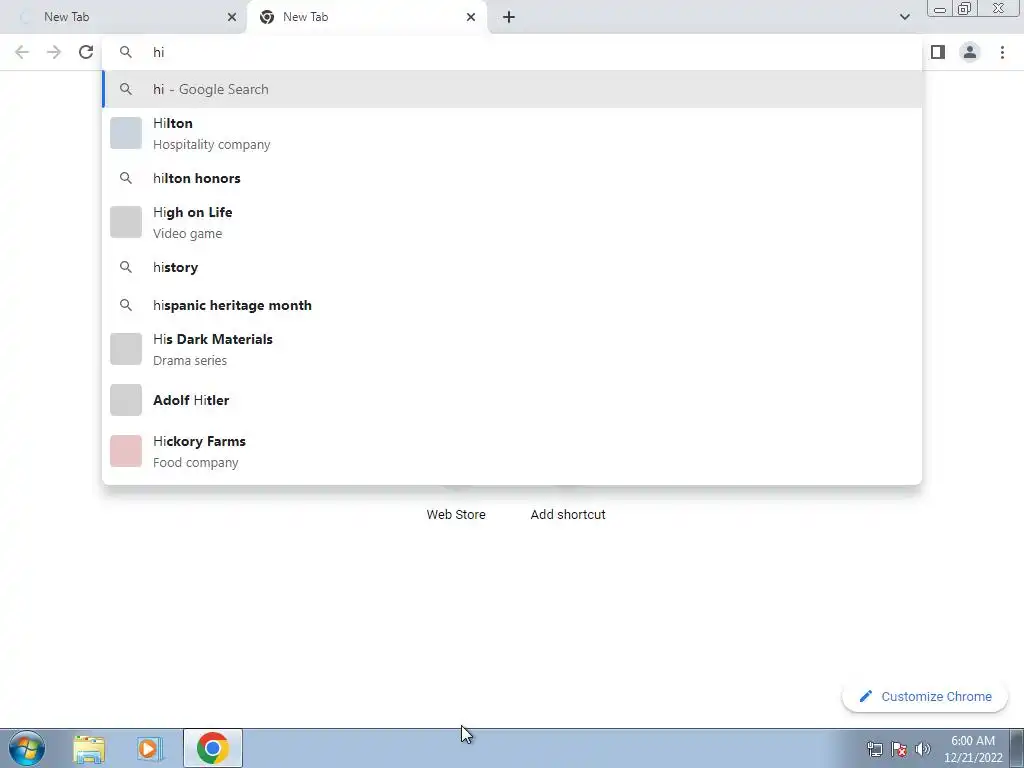
Task: Open the profile avatar menu
Action: (970, 52)
